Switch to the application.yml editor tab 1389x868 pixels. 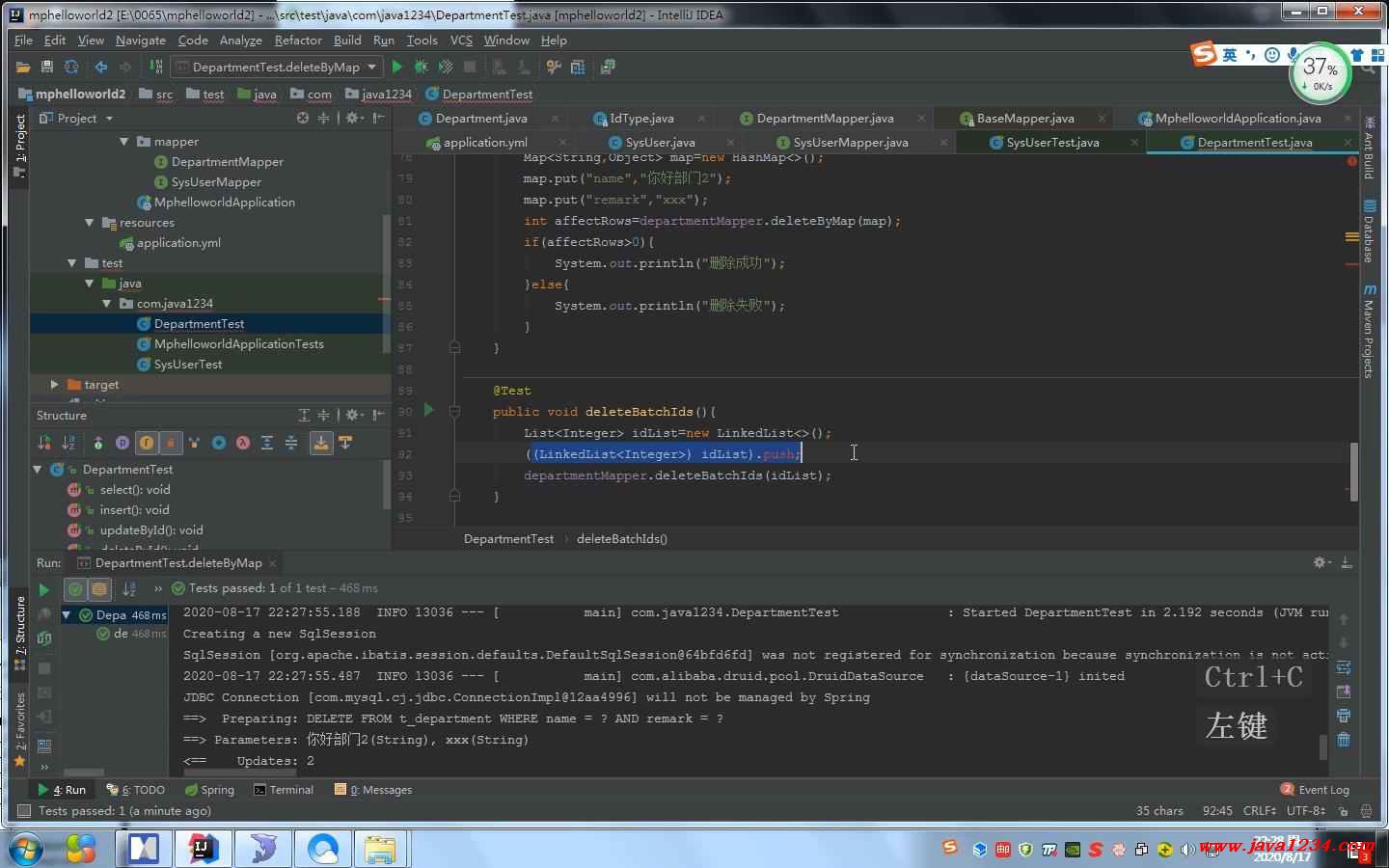click(x=484, y=142)
